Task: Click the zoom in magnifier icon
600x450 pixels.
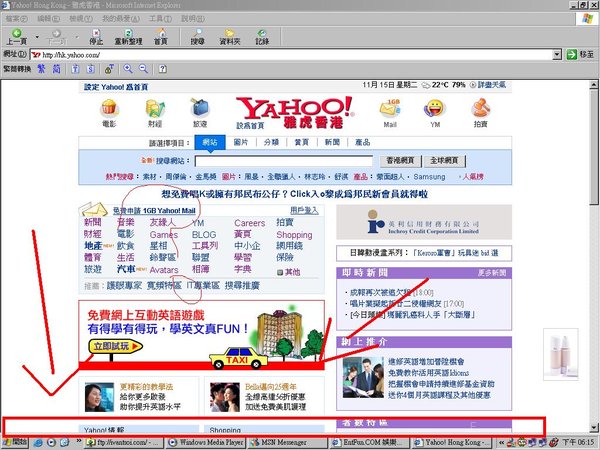Action: click(127, 69)
